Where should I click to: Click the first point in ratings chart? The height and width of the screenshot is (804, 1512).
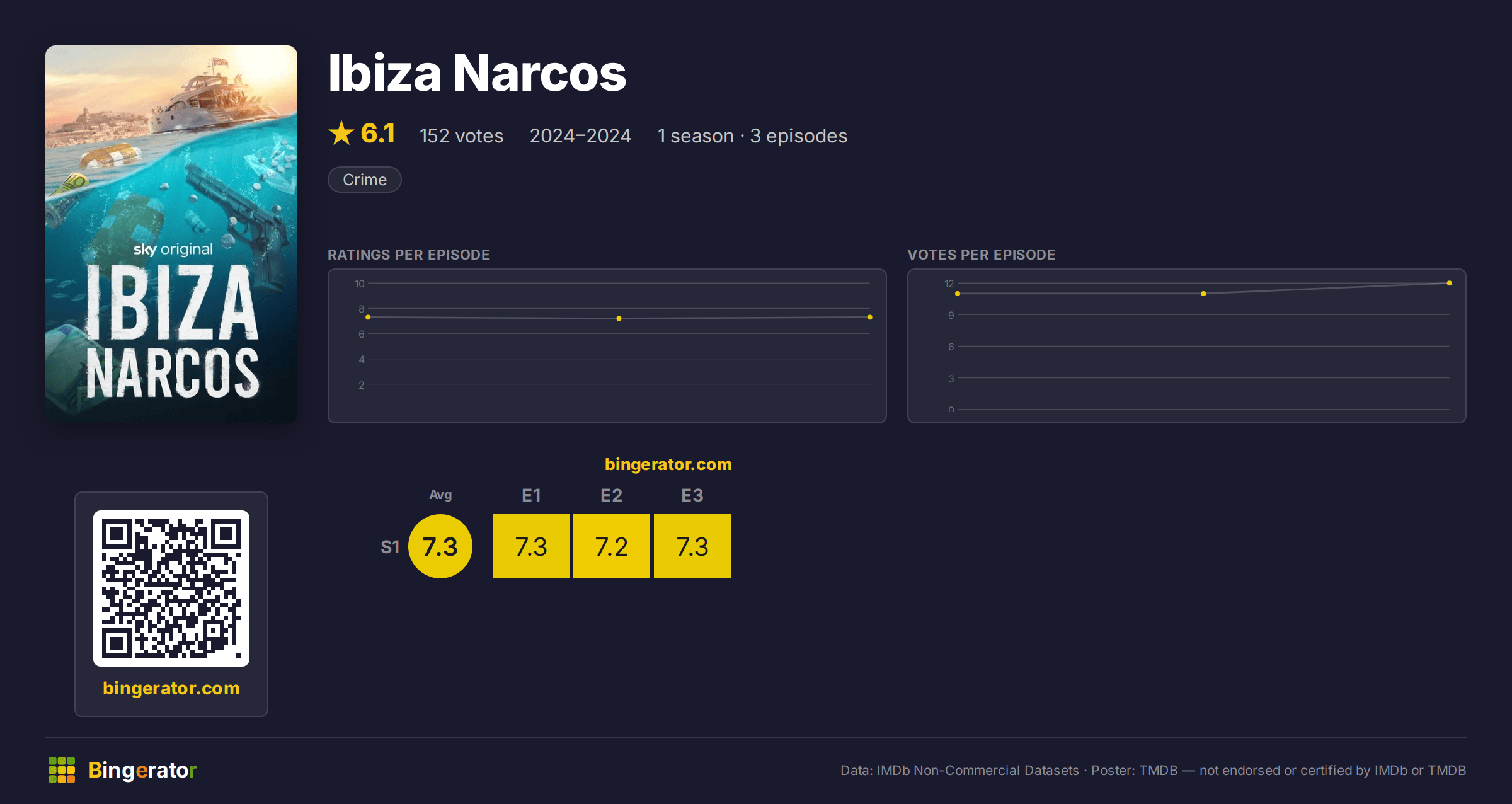[368, 317]
